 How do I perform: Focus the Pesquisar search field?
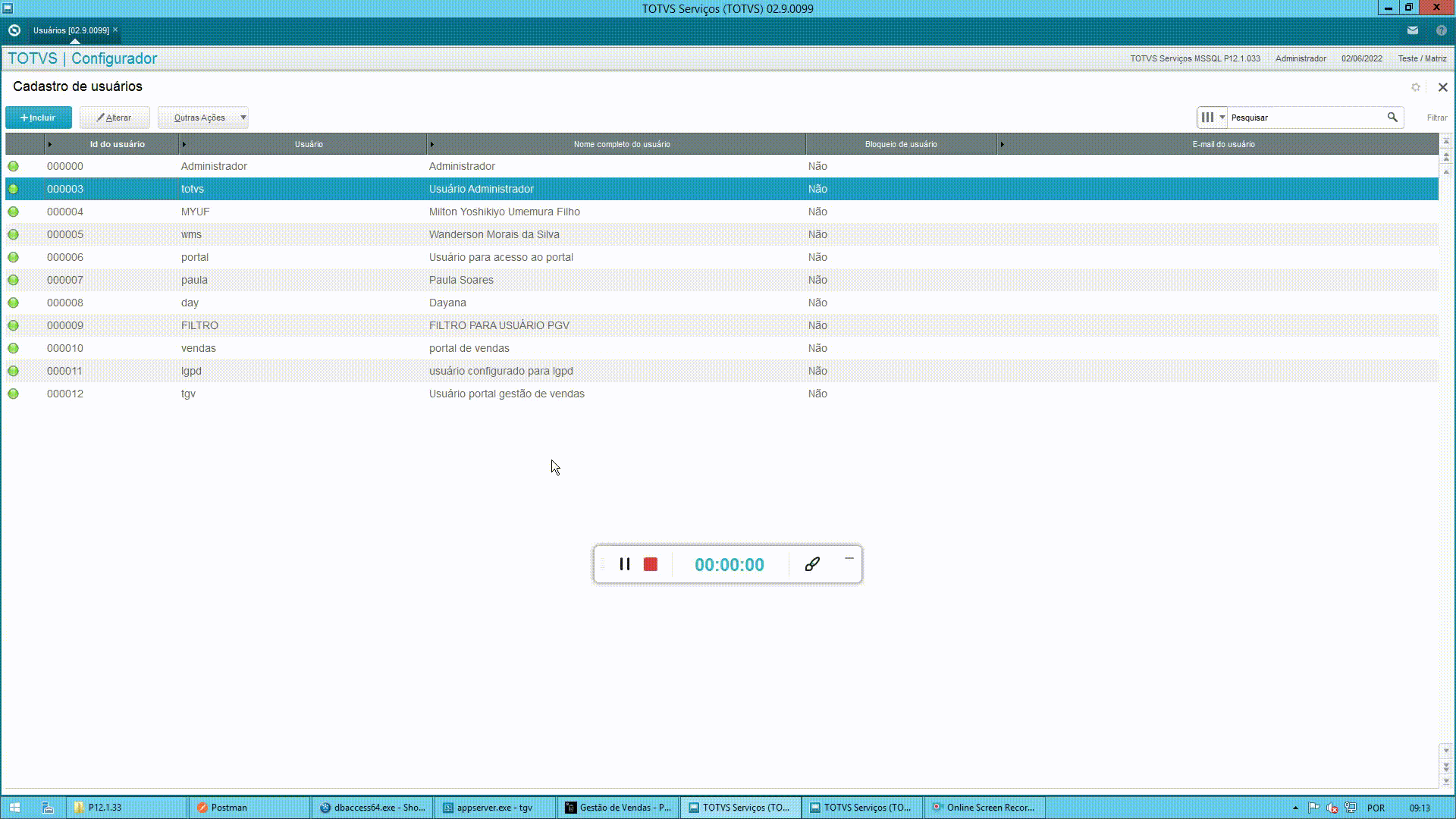[1306, 118]
